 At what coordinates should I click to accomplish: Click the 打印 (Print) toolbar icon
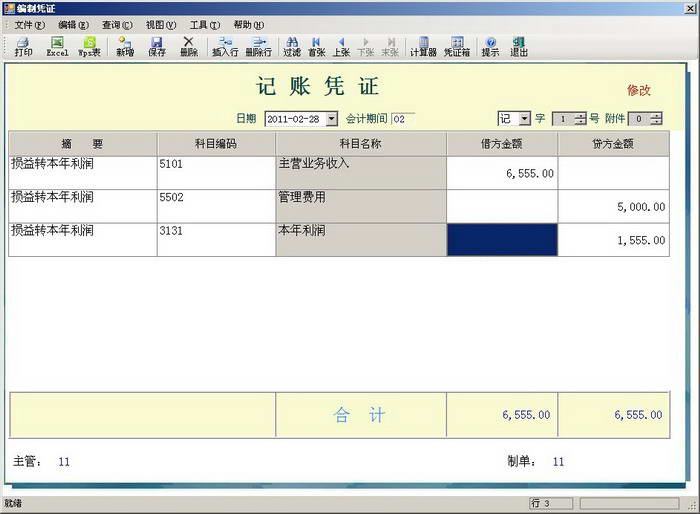(23, 46)
